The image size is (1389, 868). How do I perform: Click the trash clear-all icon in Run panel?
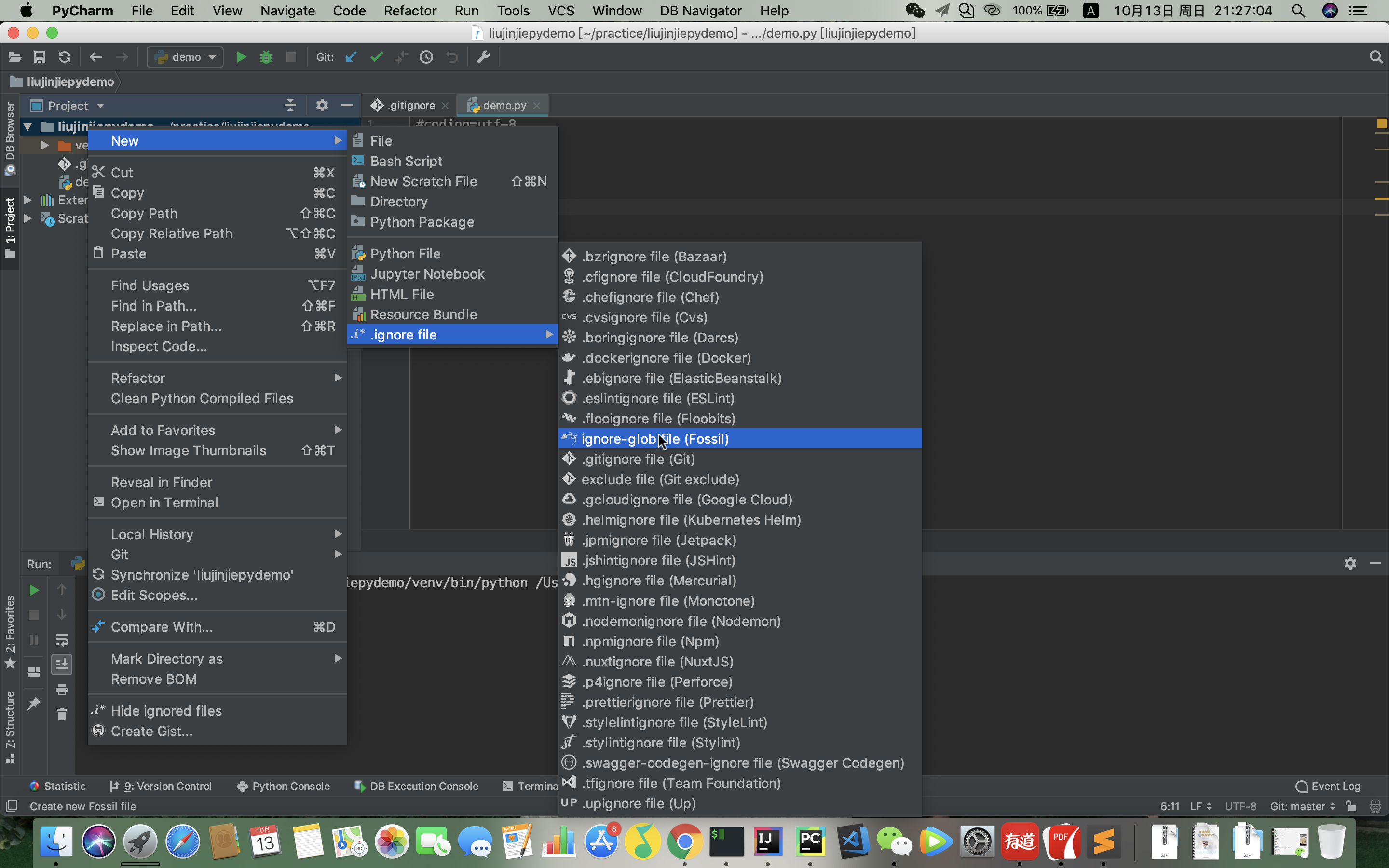pyautogui.click(x=61, y=714)
